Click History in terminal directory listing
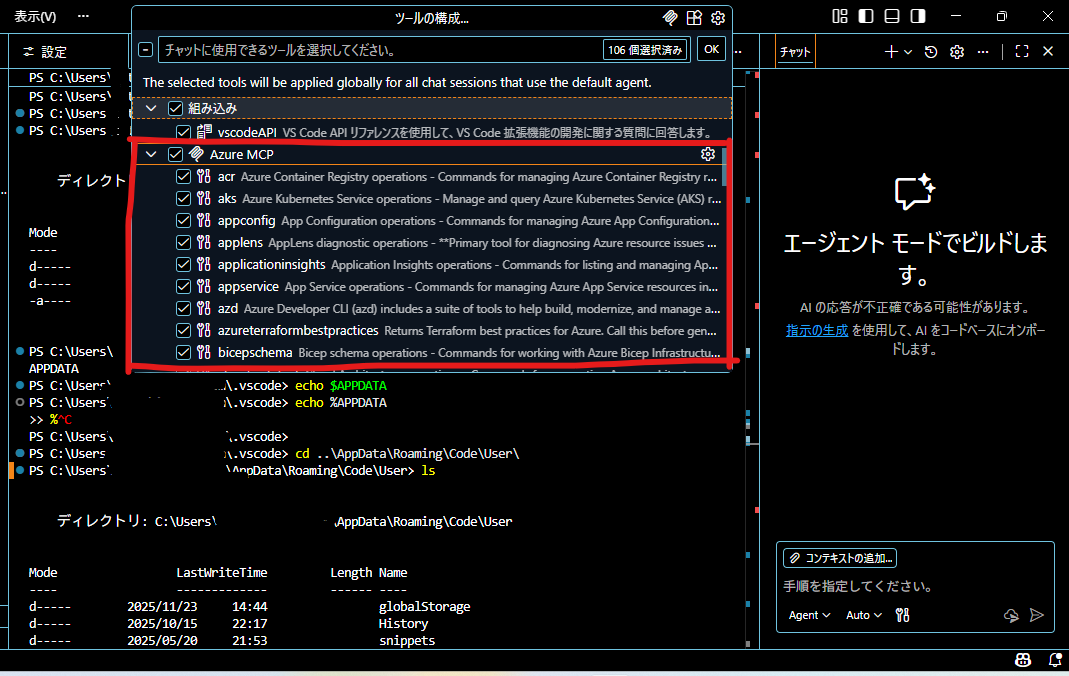 point(404,624)
